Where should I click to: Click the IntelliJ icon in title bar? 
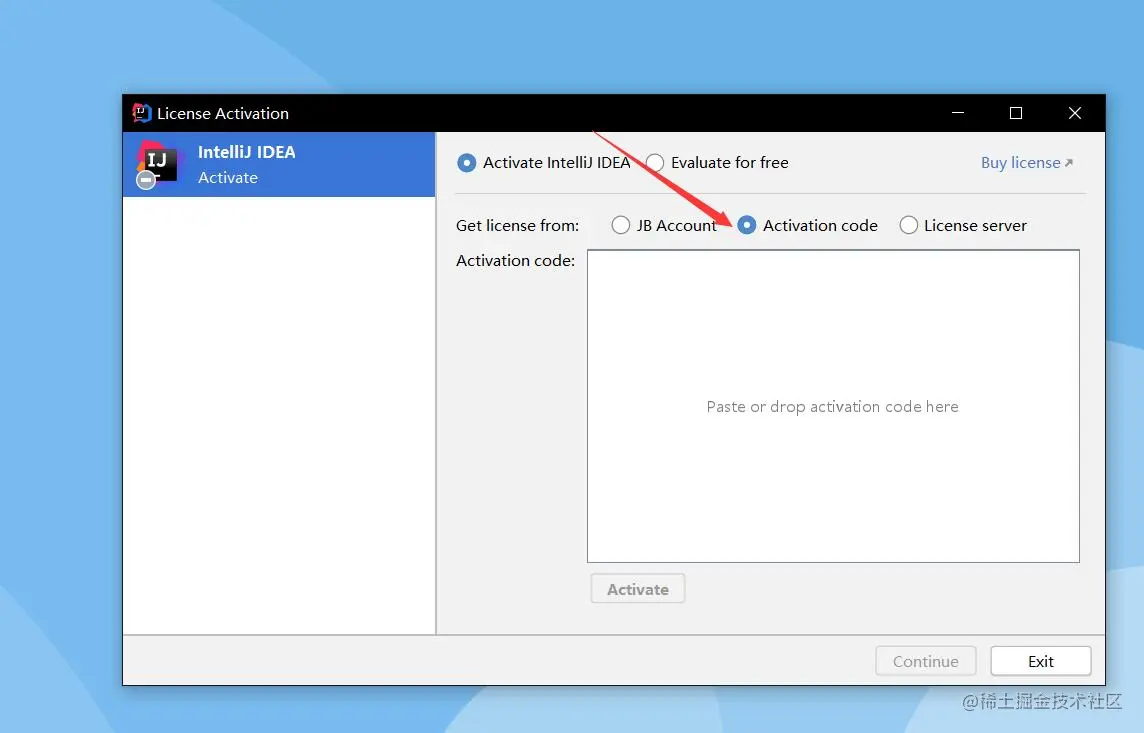142,113
